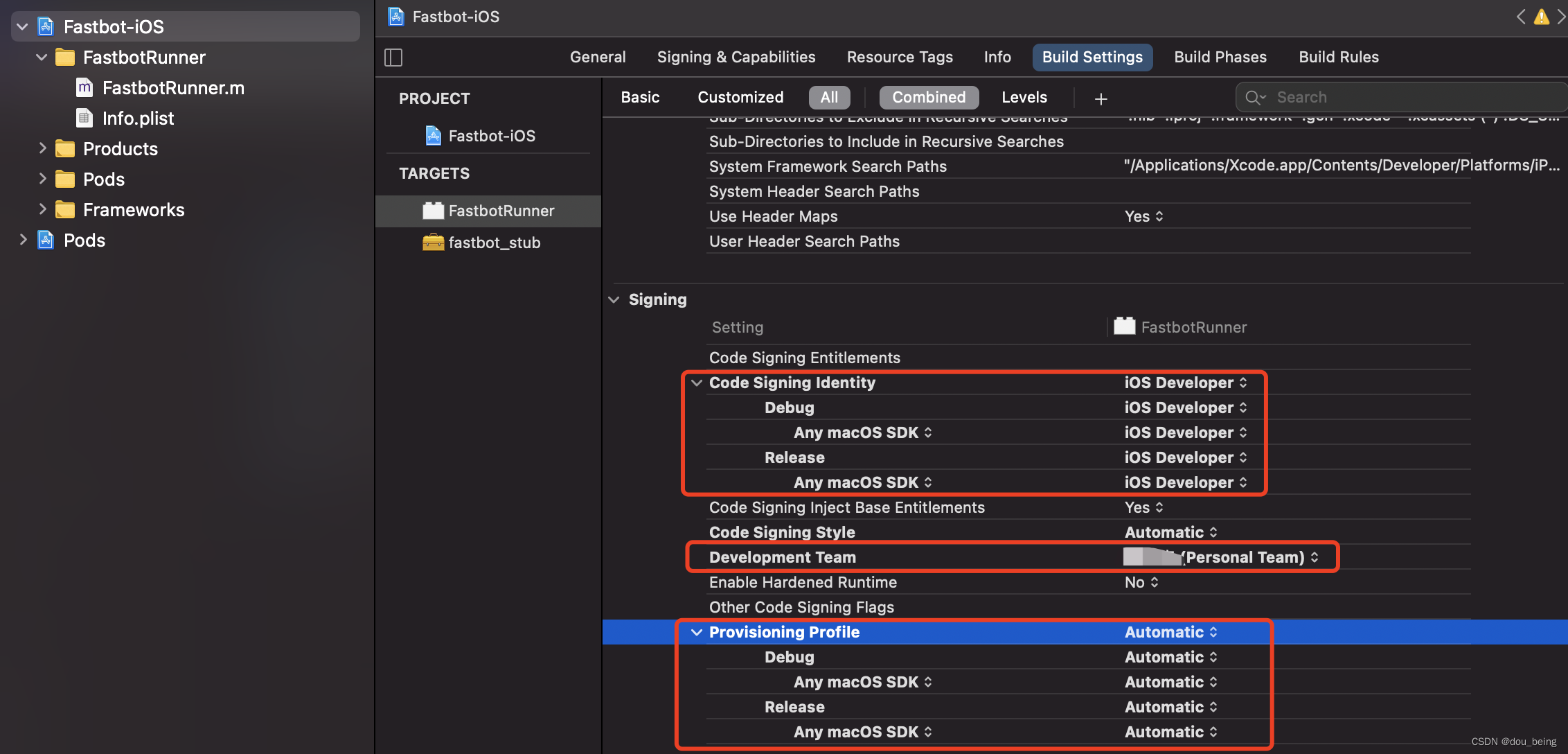Viewport: 1568px width, 754px height.
Task: Click the yellow Pods folder icon
Action: click(x=65, y=179)
